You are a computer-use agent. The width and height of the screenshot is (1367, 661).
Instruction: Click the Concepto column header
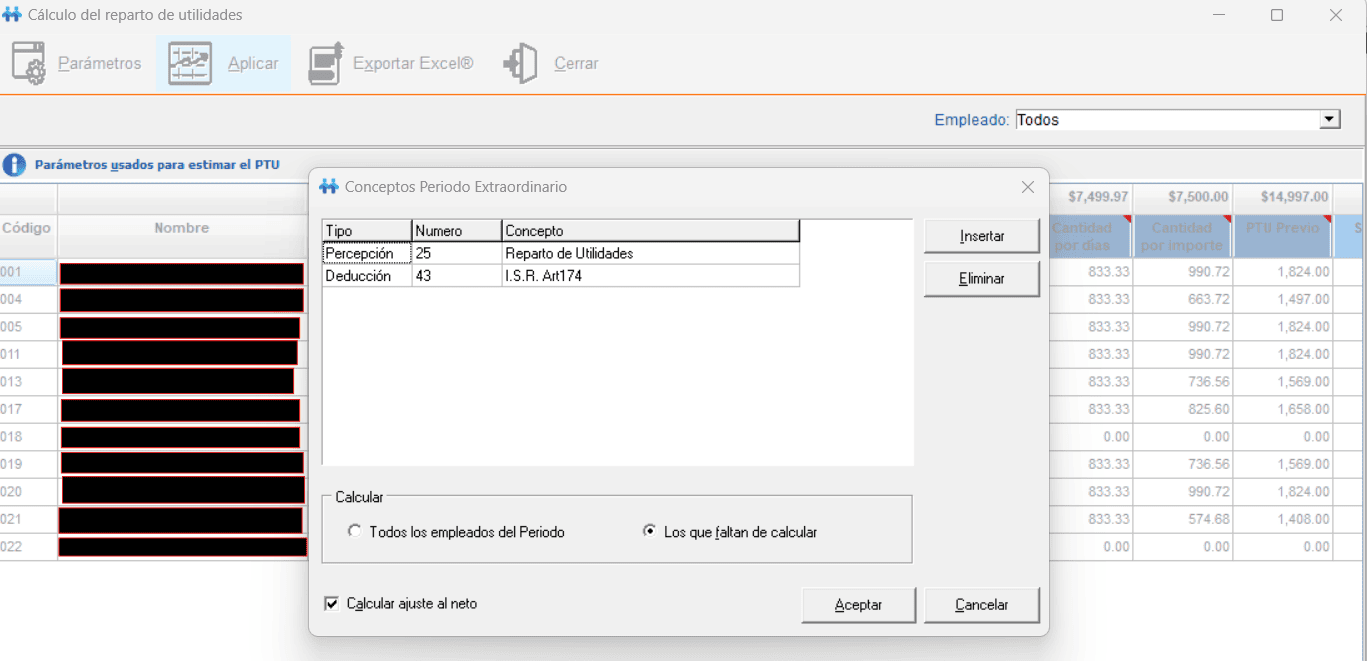point(650,231)
